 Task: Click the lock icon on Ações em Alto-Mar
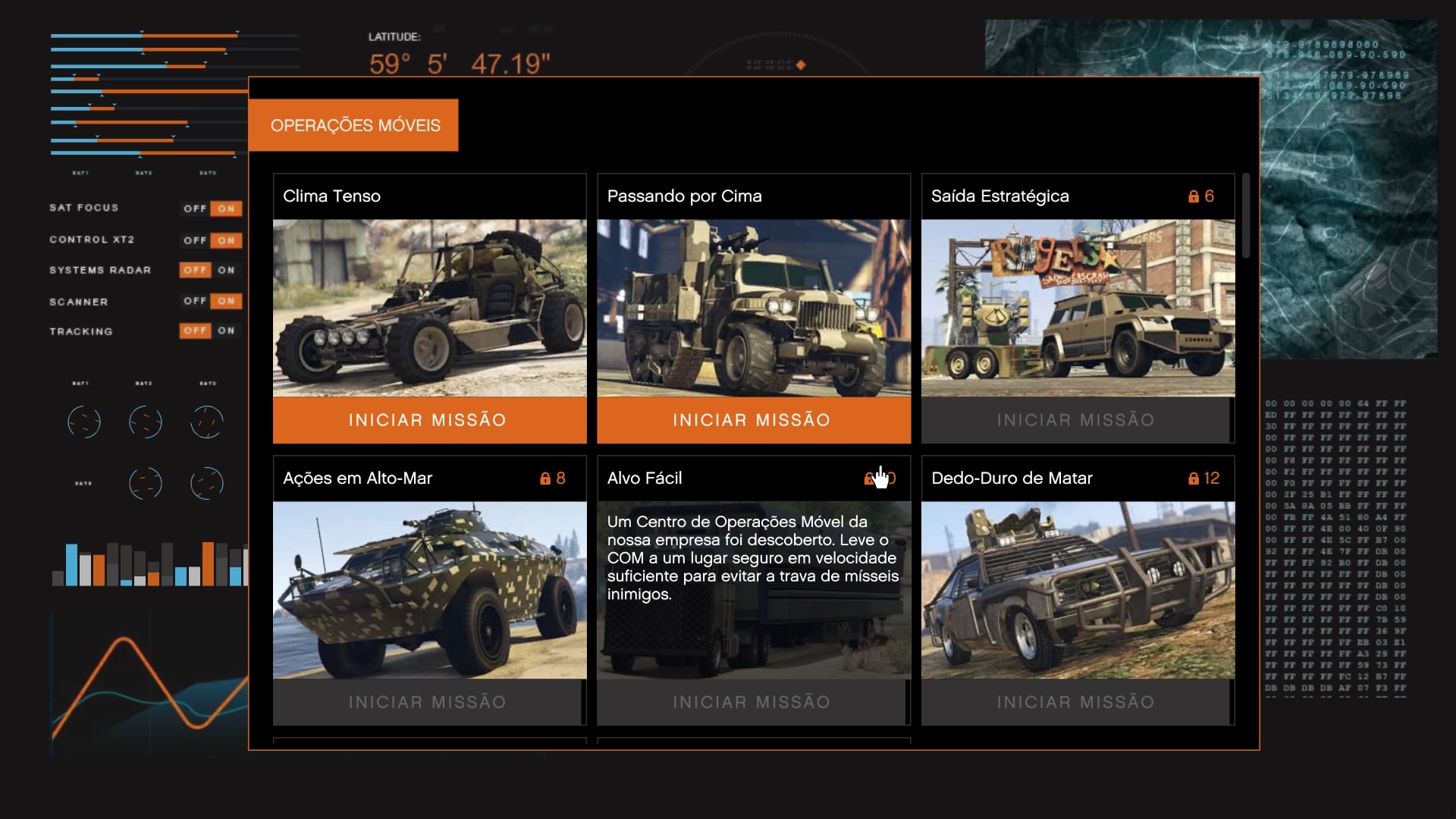coord(545,479)
